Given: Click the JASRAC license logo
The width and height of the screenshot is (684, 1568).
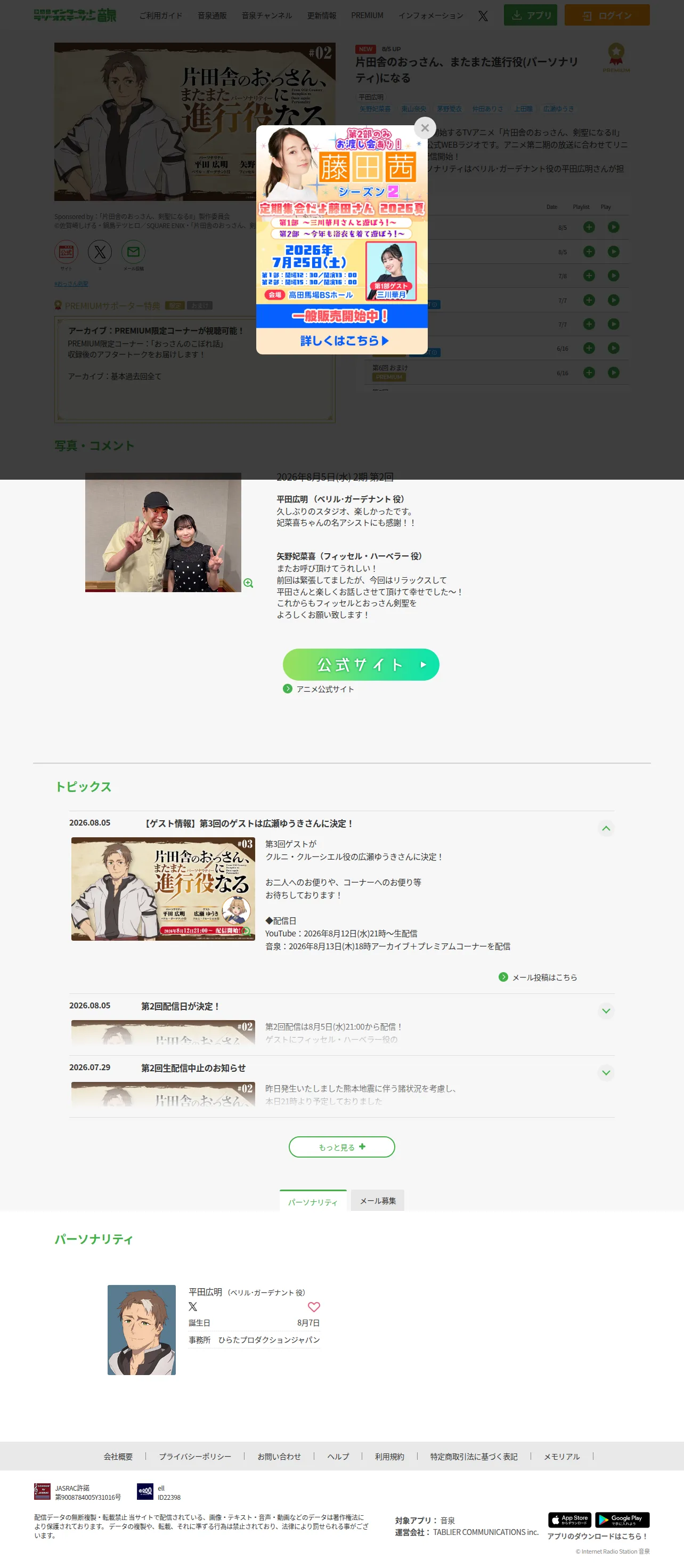Looking at the screenshot, I should 42,1491.
